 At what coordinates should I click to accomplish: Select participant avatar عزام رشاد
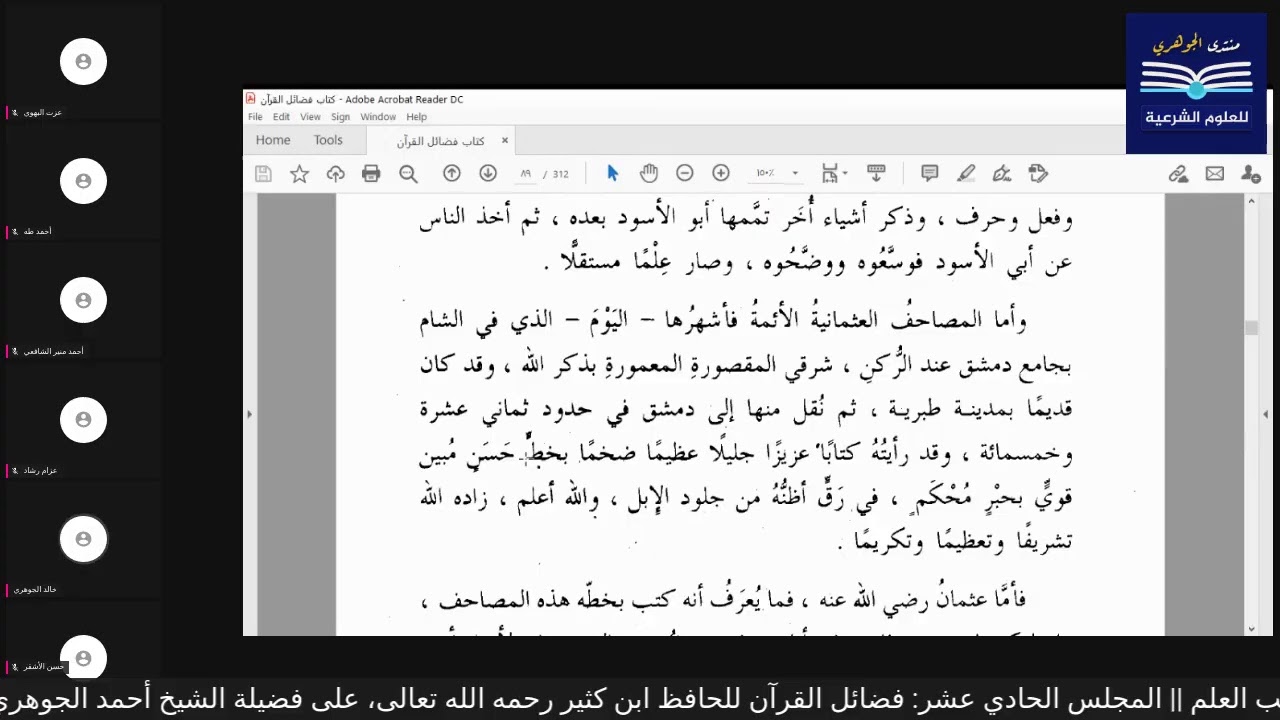tap(83, 419)
